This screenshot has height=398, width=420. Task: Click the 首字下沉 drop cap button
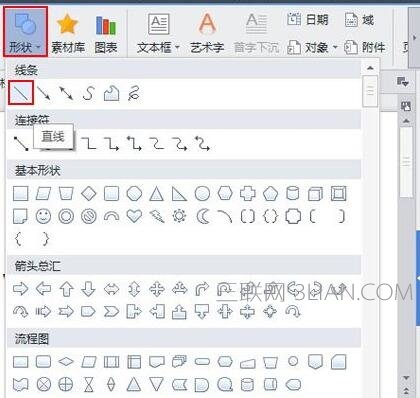tap(256, 33)
